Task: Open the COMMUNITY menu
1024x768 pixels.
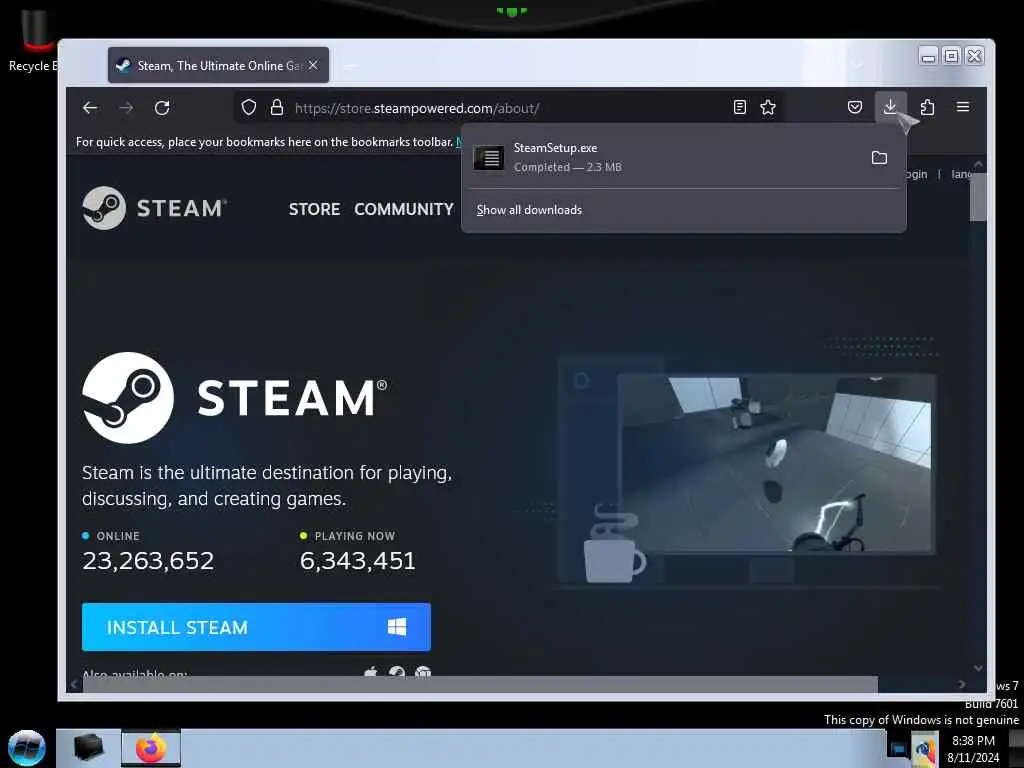Action: [404, 209]
